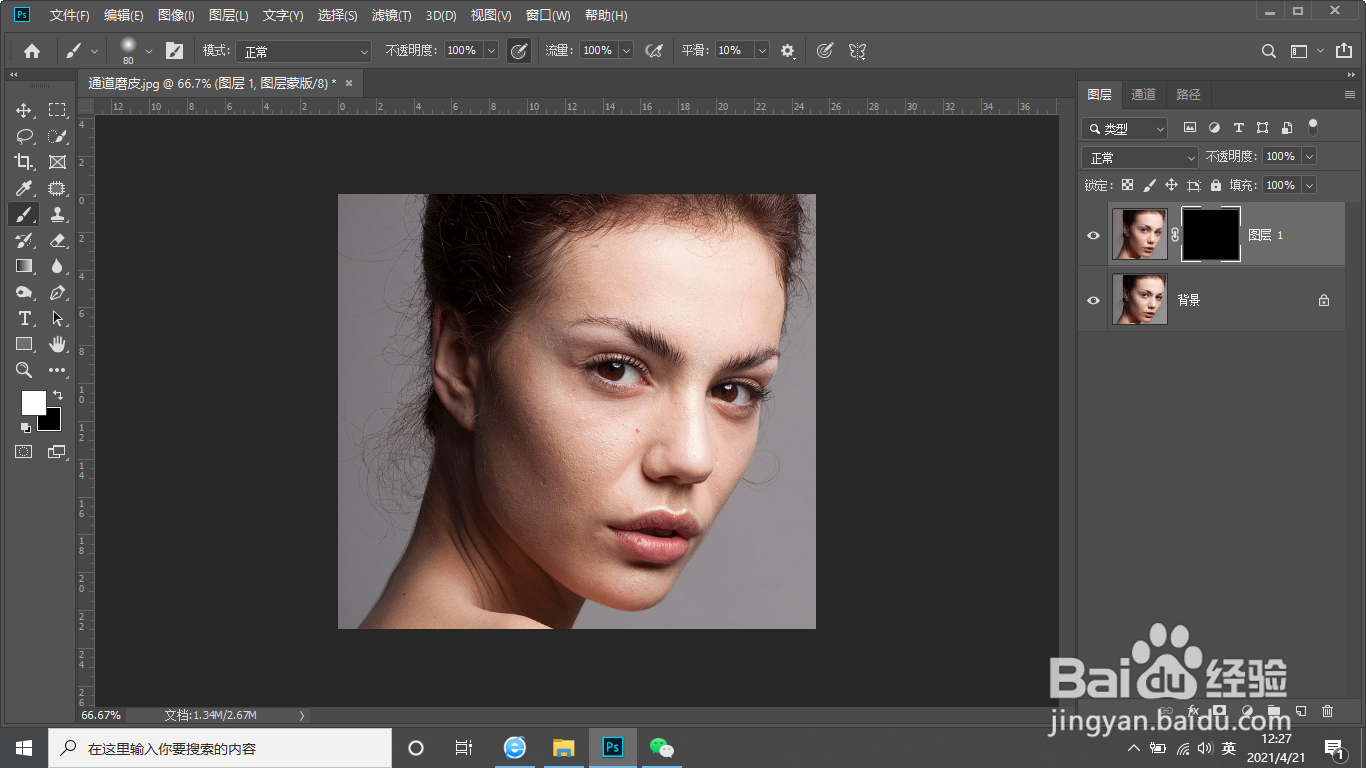The width and height of the screenshot is (1366, 768).
Task: Select the Crop tool
Action: (24, 162)
